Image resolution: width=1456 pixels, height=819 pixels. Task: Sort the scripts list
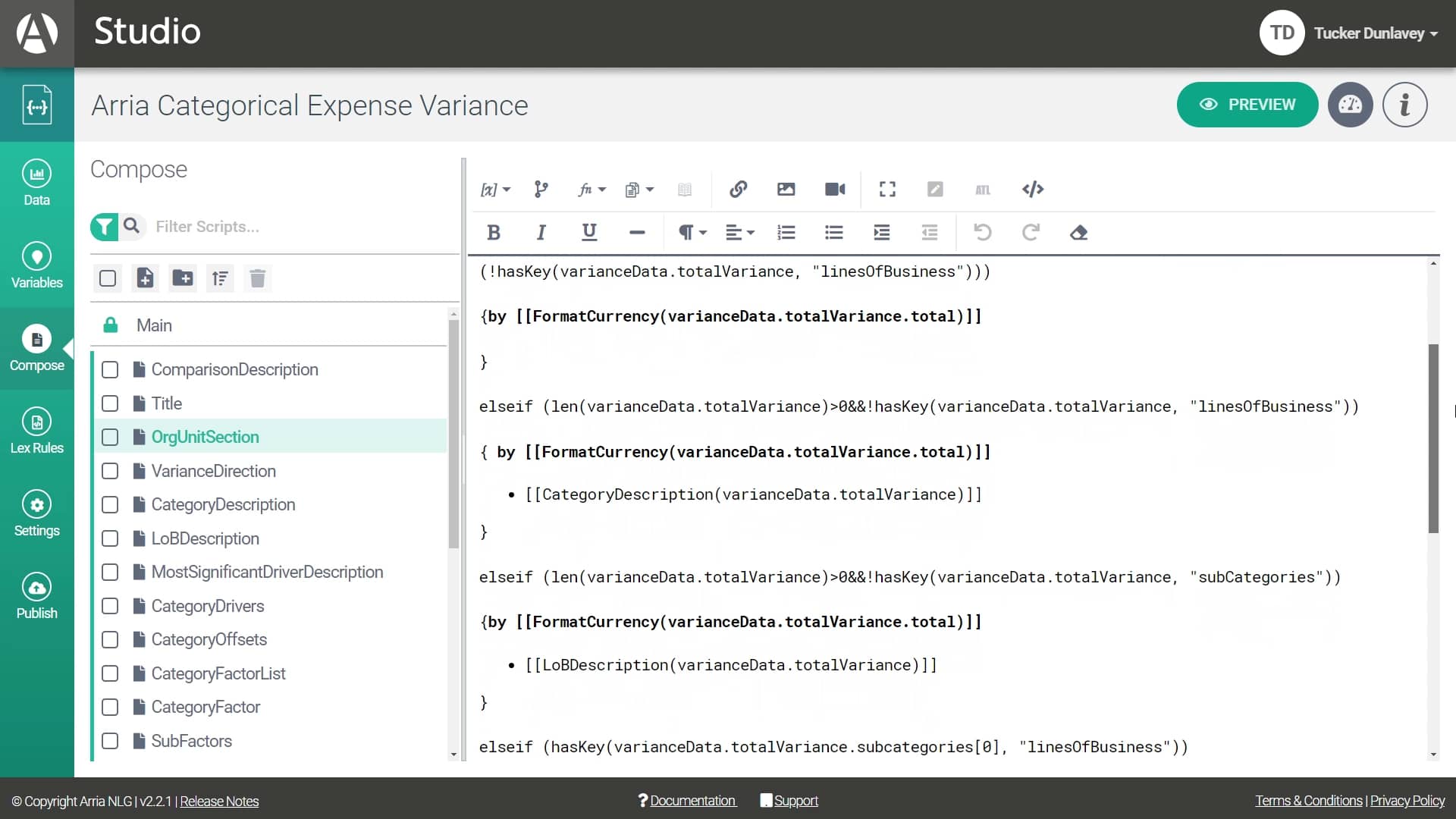220,278
